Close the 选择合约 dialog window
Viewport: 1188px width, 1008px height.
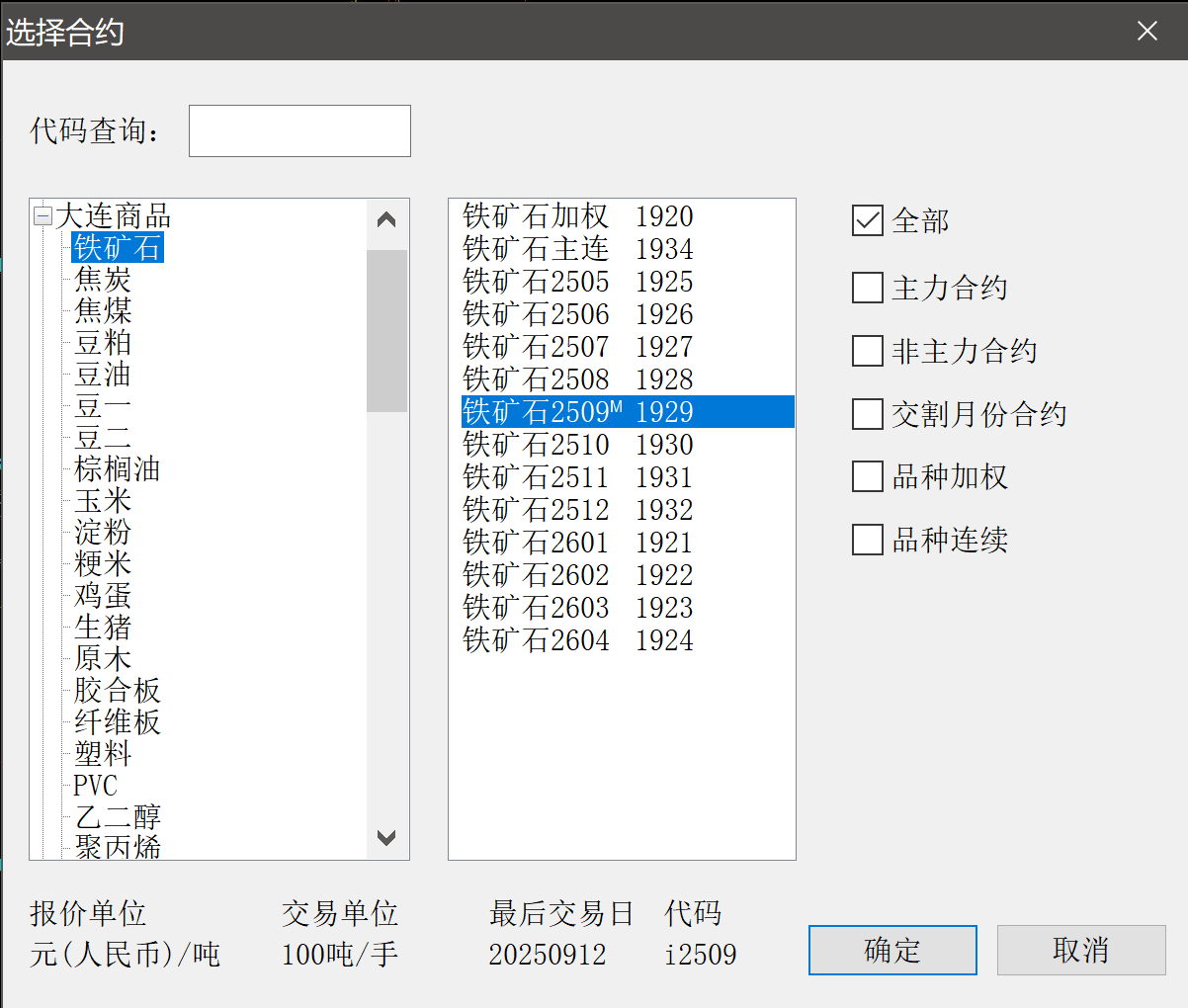pos(1146,32)
